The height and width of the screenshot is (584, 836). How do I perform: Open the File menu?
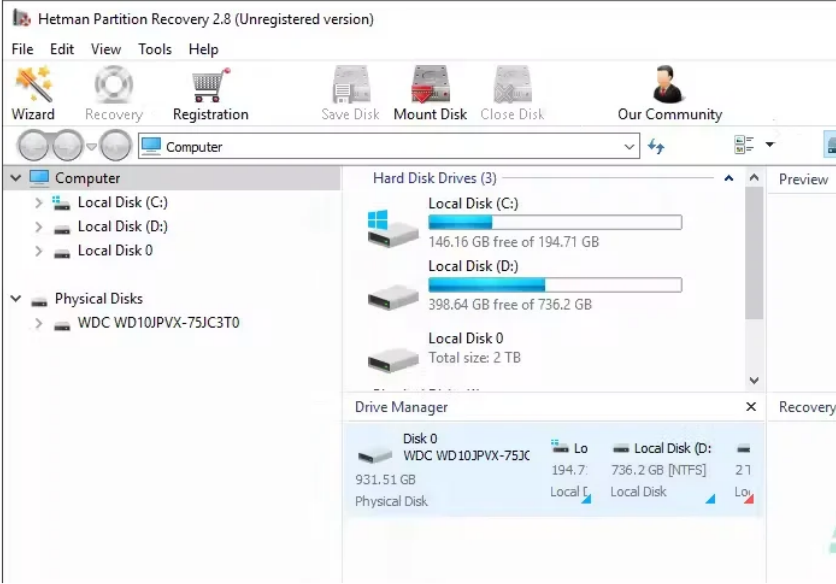22,49
